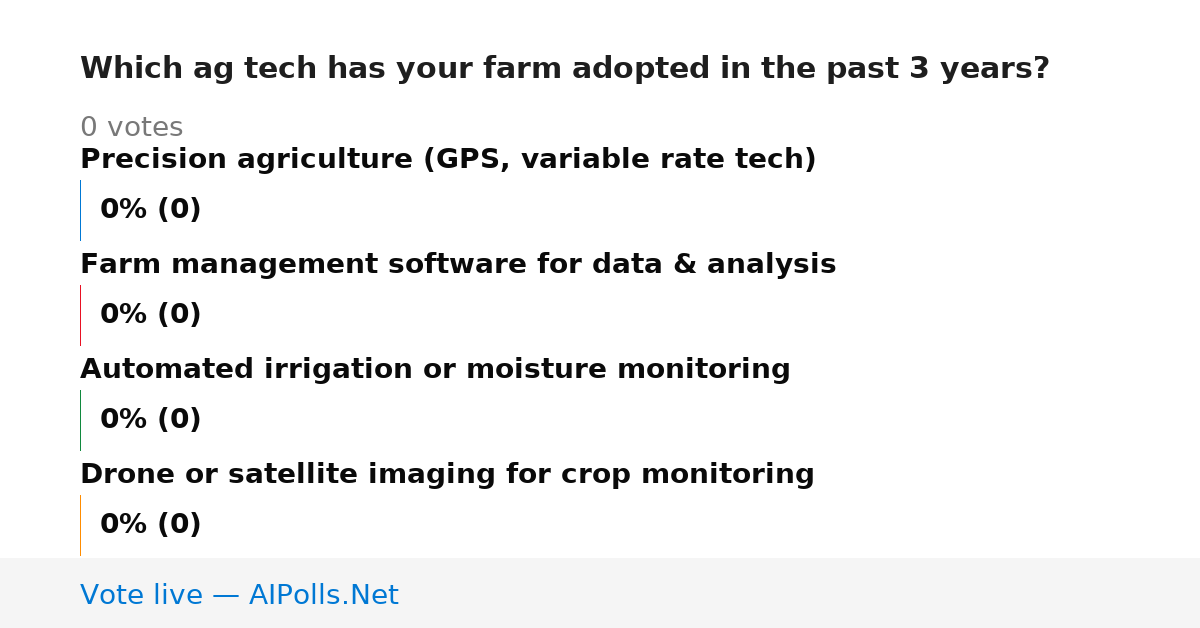The width and height of the screenshot is (1200, 628).
Task: Click the gray footer bar background
Action: [800, 593]
